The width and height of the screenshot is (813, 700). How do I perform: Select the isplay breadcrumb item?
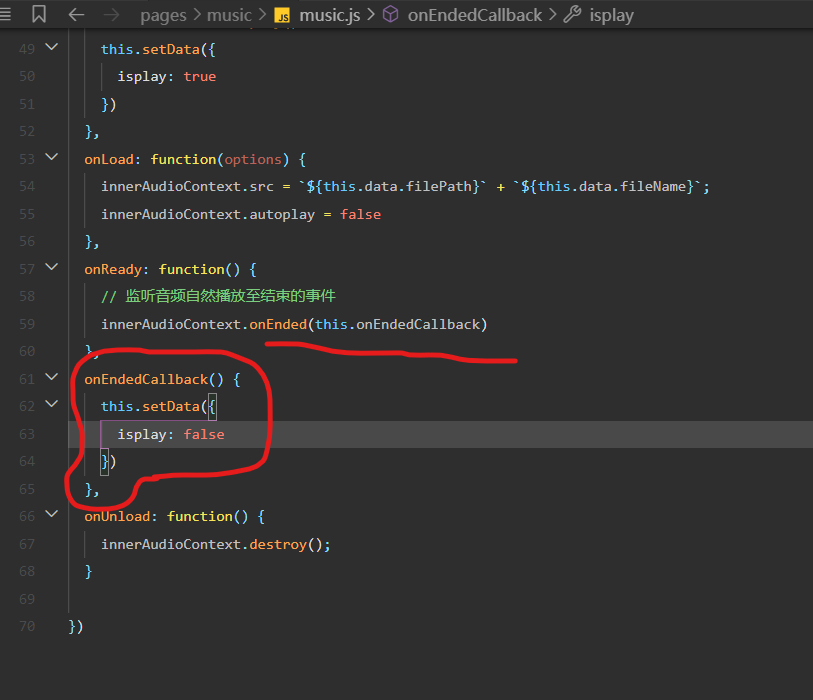pos(611,16)
